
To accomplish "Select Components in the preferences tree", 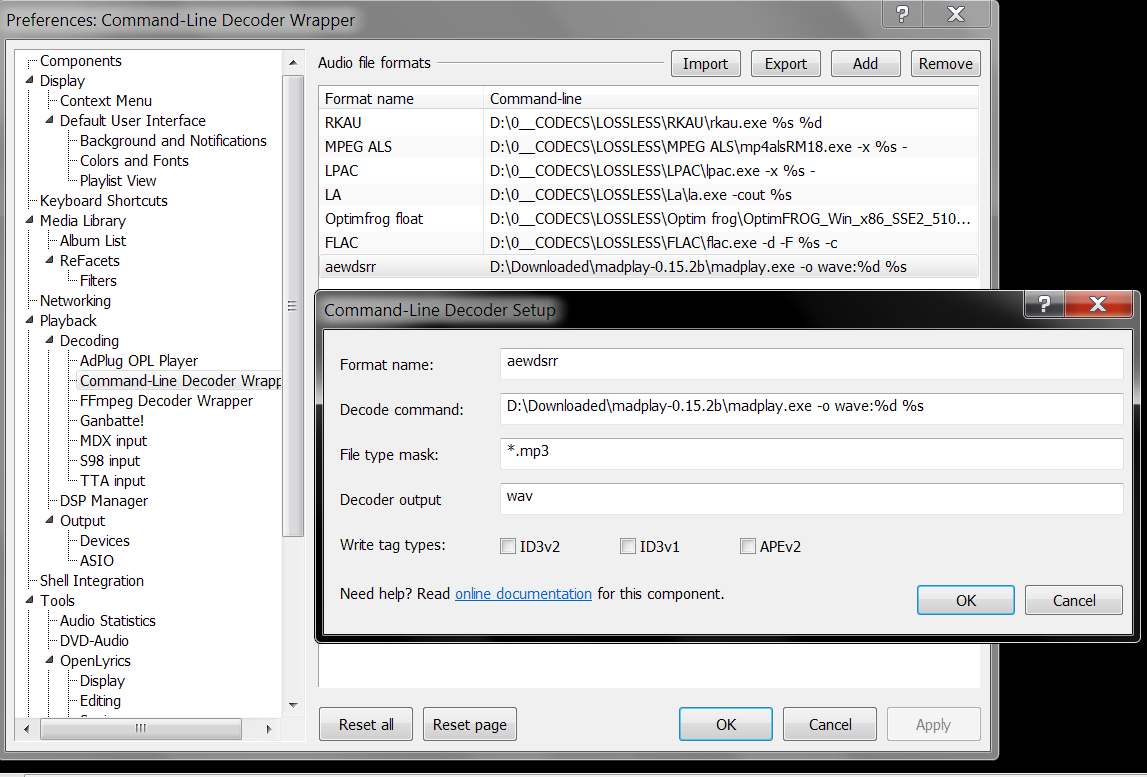I will coord(80,61).
